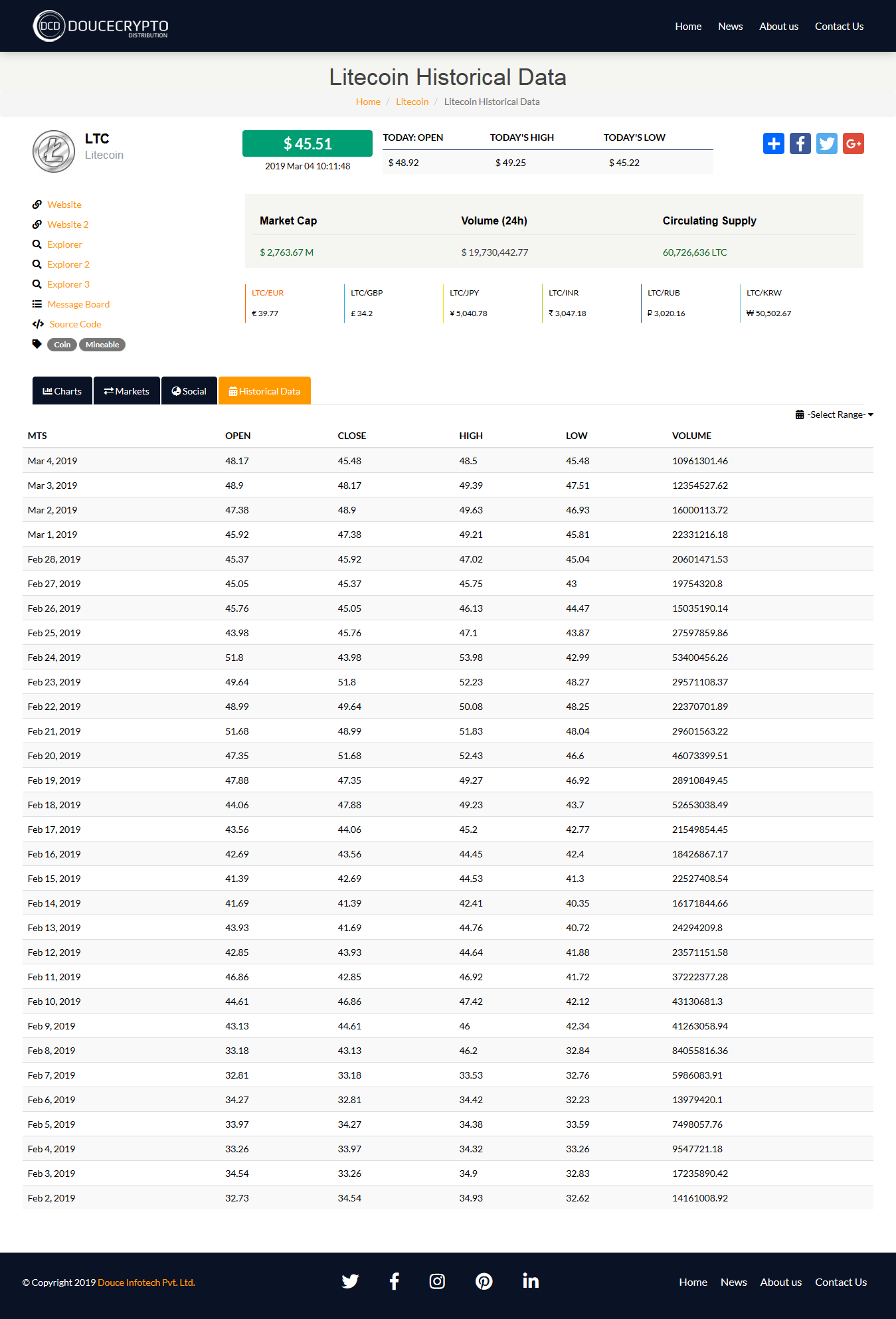The height and width of the screenshot is (1319, 896).
Task: Click link icon beside Website
Action: [x=37, y=205]
